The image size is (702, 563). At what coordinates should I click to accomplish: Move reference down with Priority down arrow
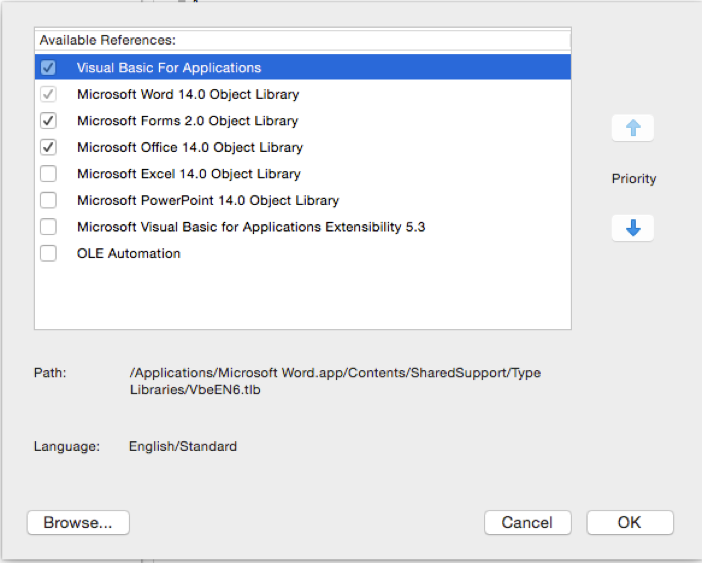[x=633, y=228]
